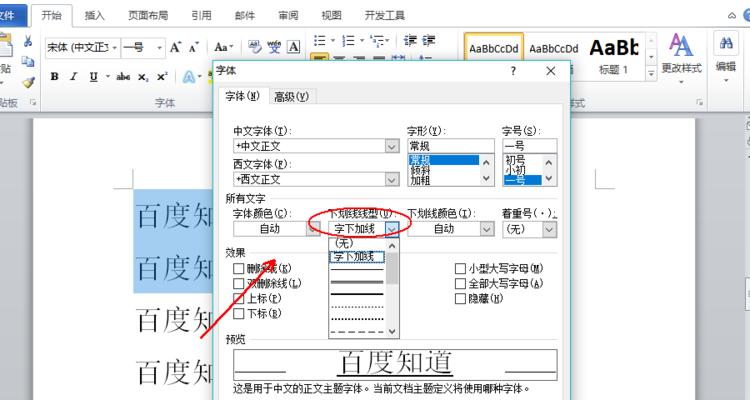
Task: Open the underline button dropdown arrow
Action: [107, 77]
